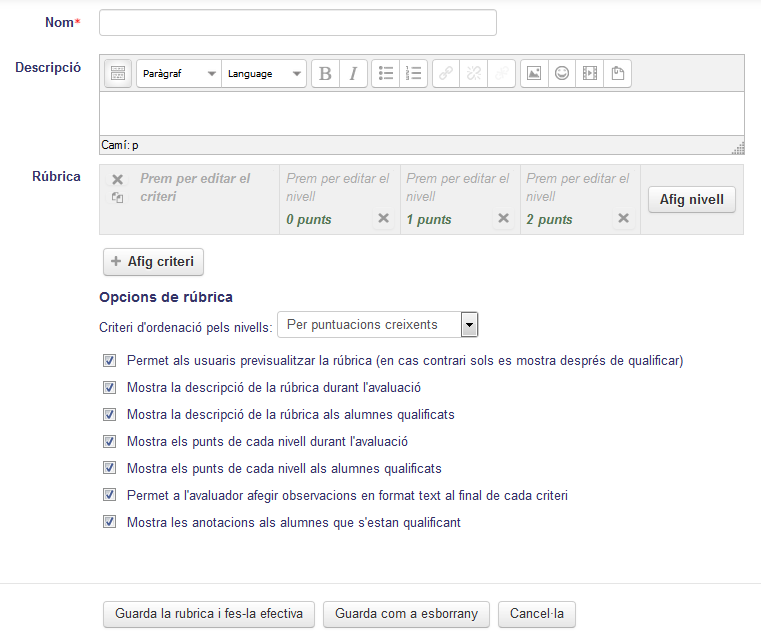Click the 'Cancel·la' button
The image size is (761, 632).
pos(537,614)
